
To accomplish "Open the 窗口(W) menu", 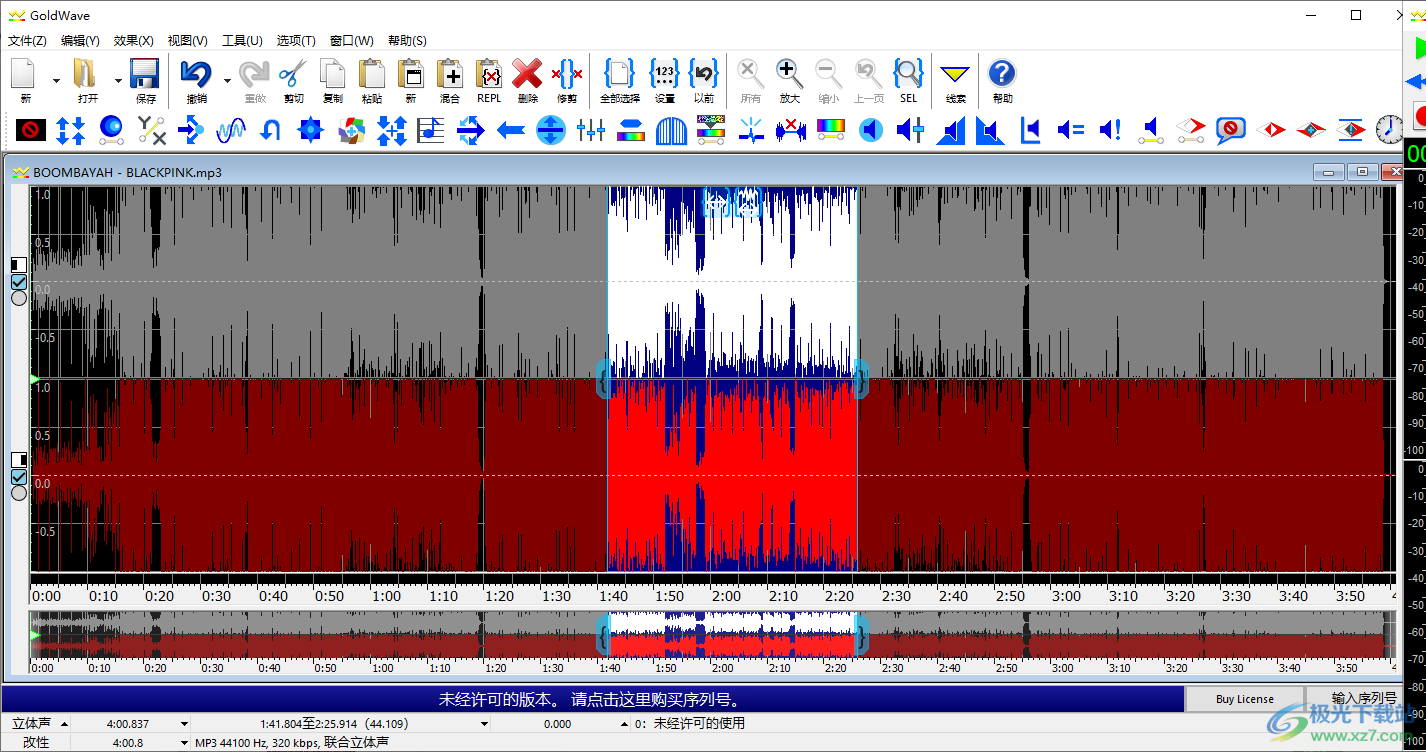I will [x=351, y=41].
